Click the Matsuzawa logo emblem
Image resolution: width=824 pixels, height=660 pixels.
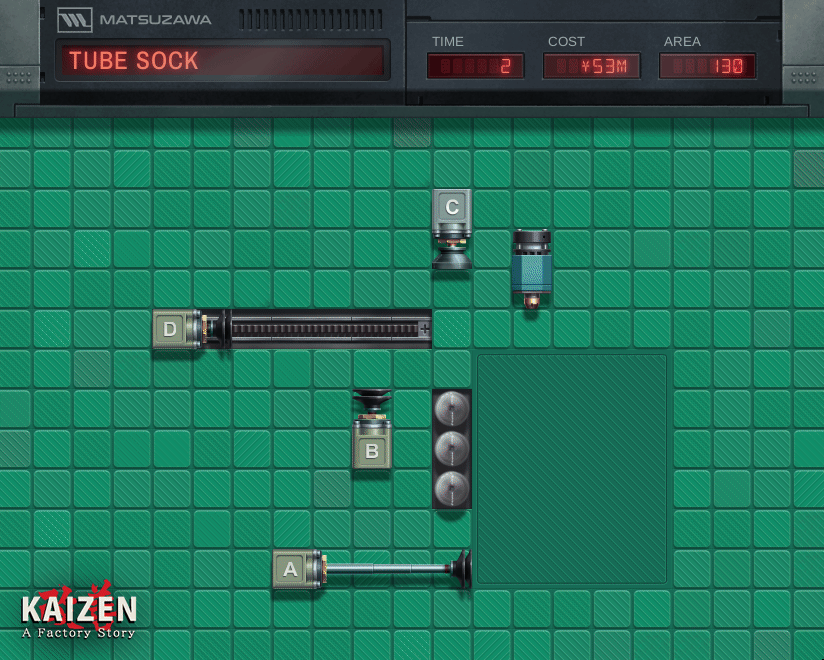[75, 20]
